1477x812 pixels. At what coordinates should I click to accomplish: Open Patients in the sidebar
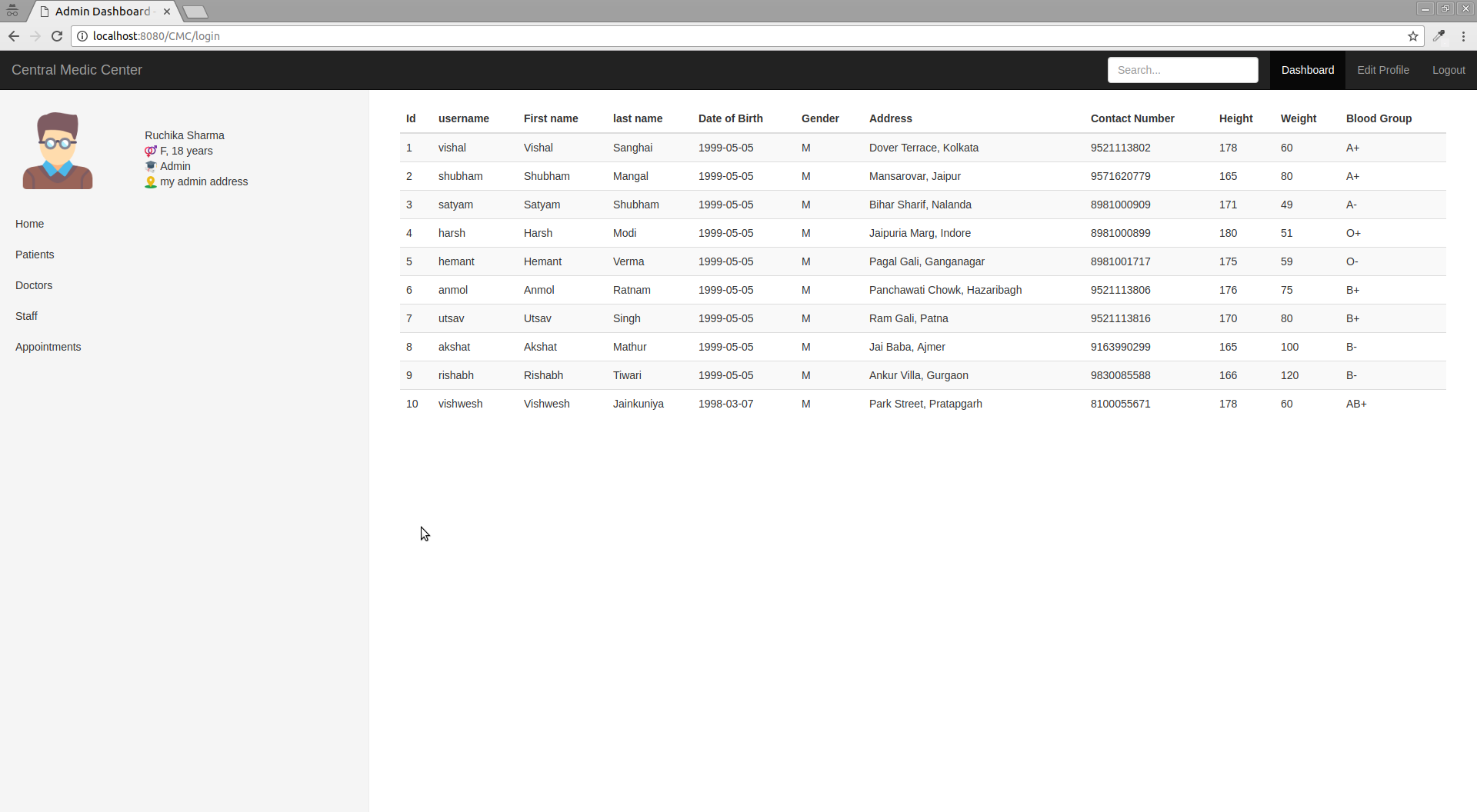pyautogui.click(x=35, y=255)
